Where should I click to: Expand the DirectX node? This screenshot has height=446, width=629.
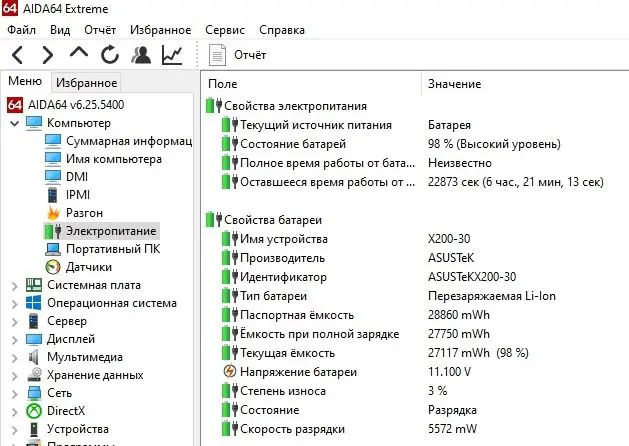(14, 412)
